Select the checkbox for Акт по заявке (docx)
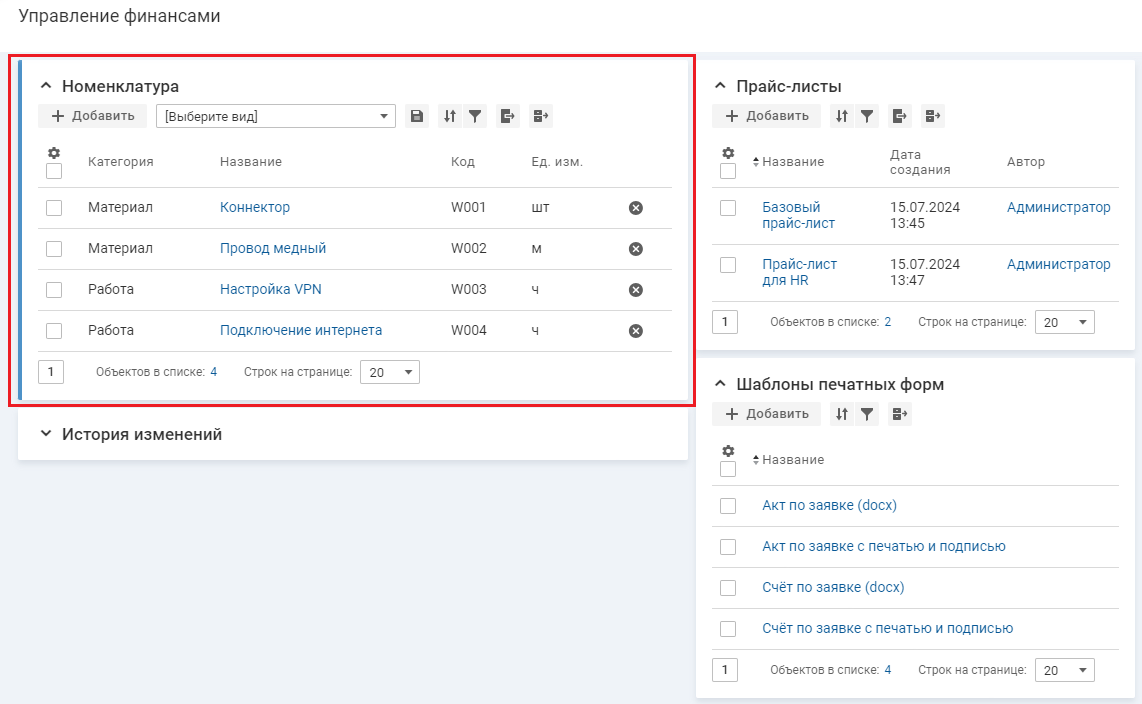 coord(728,506)
